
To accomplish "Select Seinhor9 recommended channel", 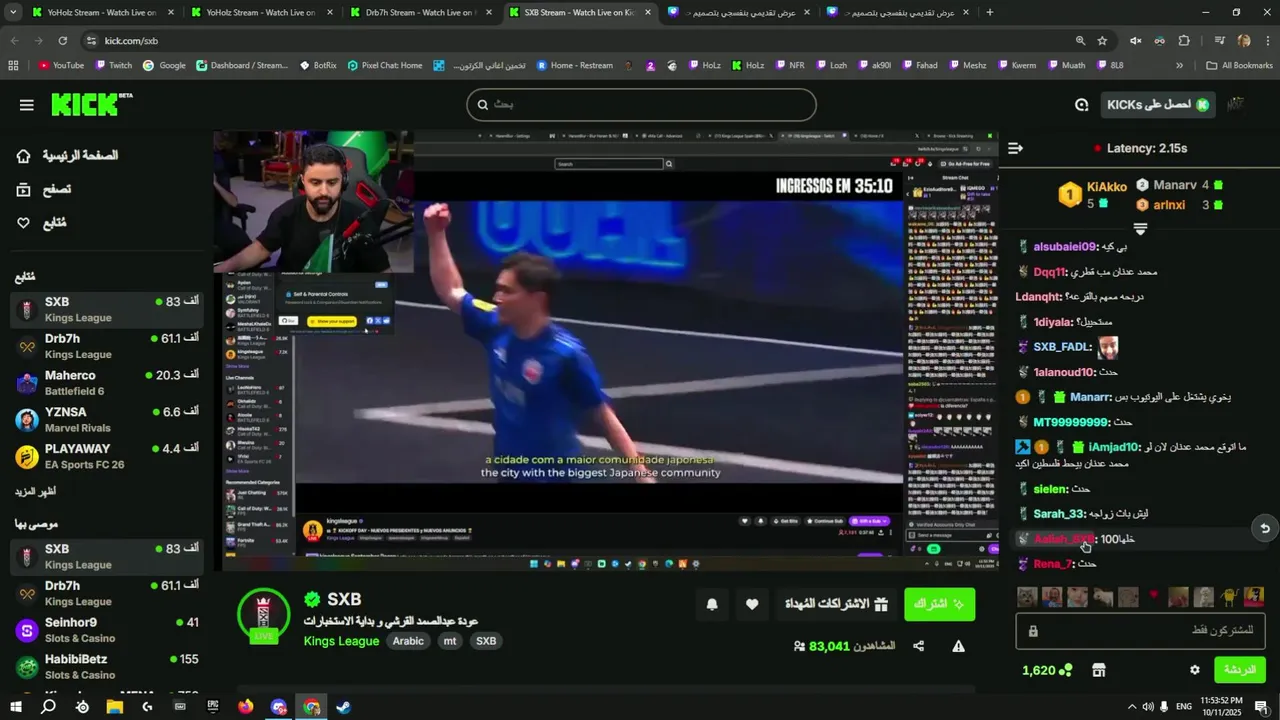I will click(x=106, y=630).
